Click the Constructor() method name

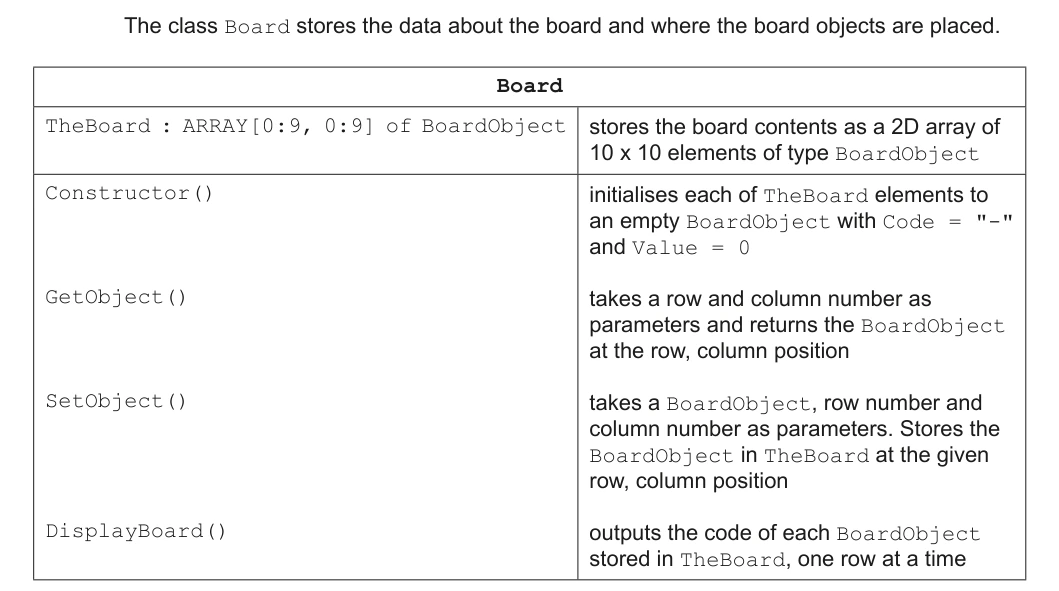pyautogui.click(x=129, y=193)
